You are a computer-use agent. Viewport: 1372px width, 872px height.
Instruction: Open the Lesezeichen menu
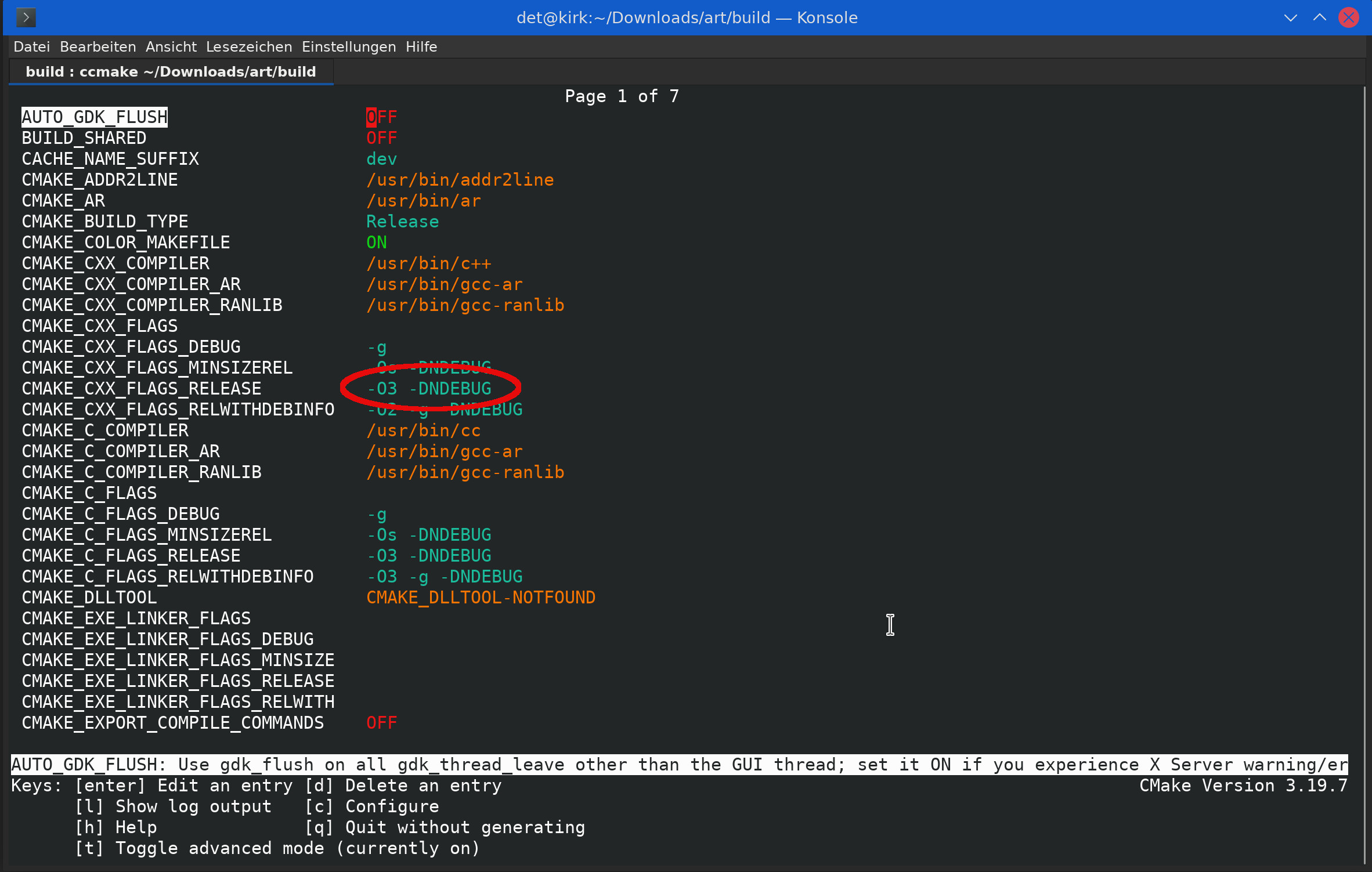(x=249, y=47)
